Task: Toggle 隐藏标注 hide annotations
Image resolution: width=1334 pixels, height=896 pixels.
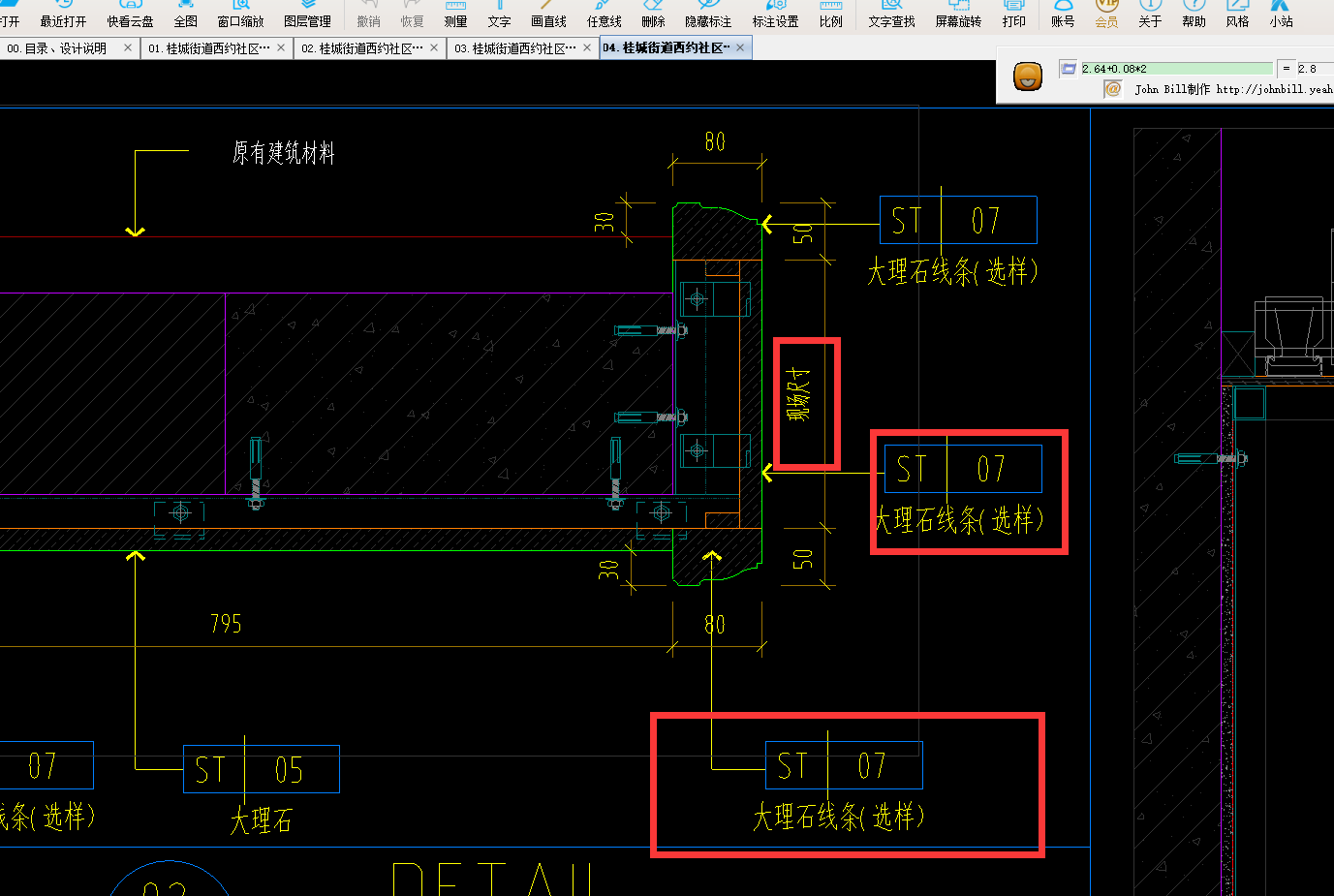Action: (x=708, y=15)
